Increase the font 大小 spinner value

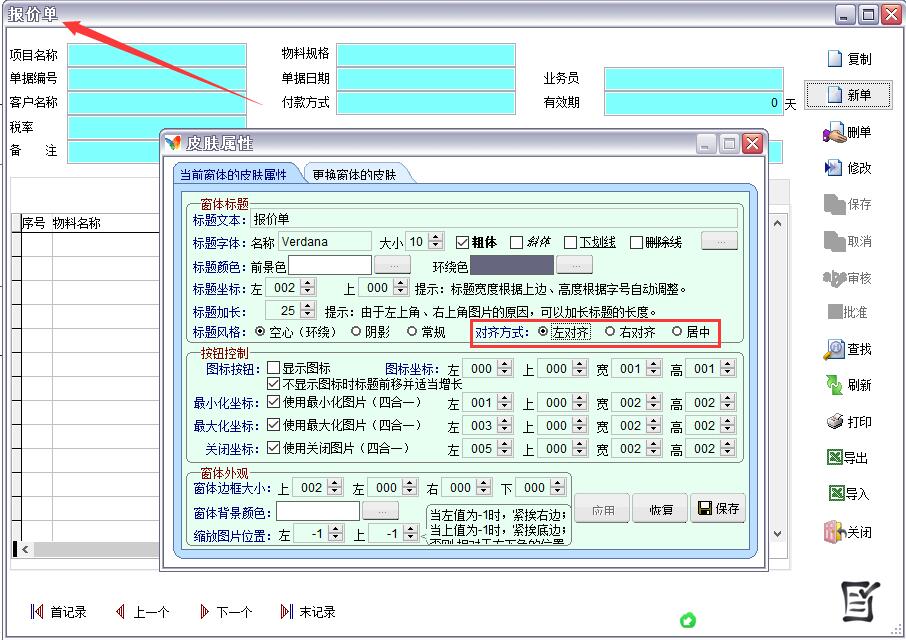[437, 237]
